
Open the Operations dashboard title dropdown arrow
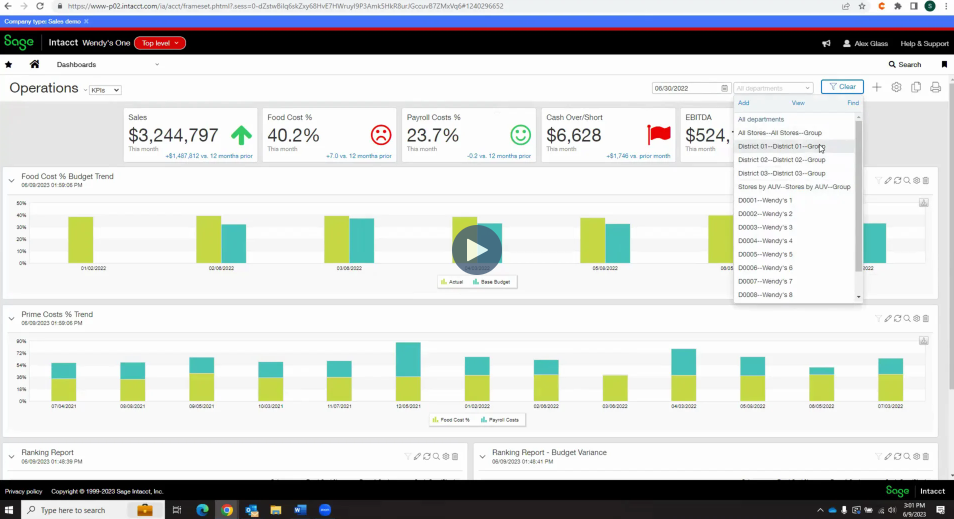[x=85, y=90]
